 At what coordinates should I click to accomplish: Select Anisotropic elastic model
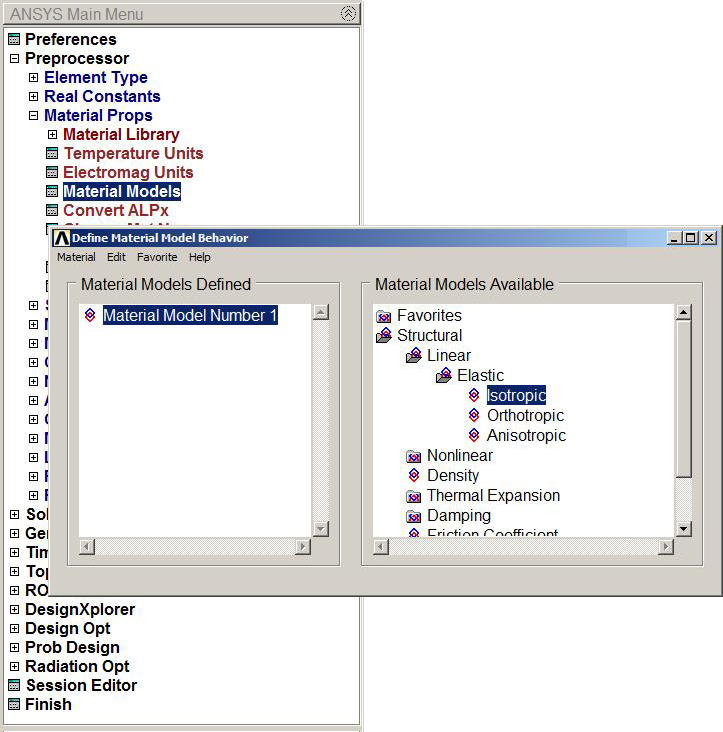[x=526, y=436]
